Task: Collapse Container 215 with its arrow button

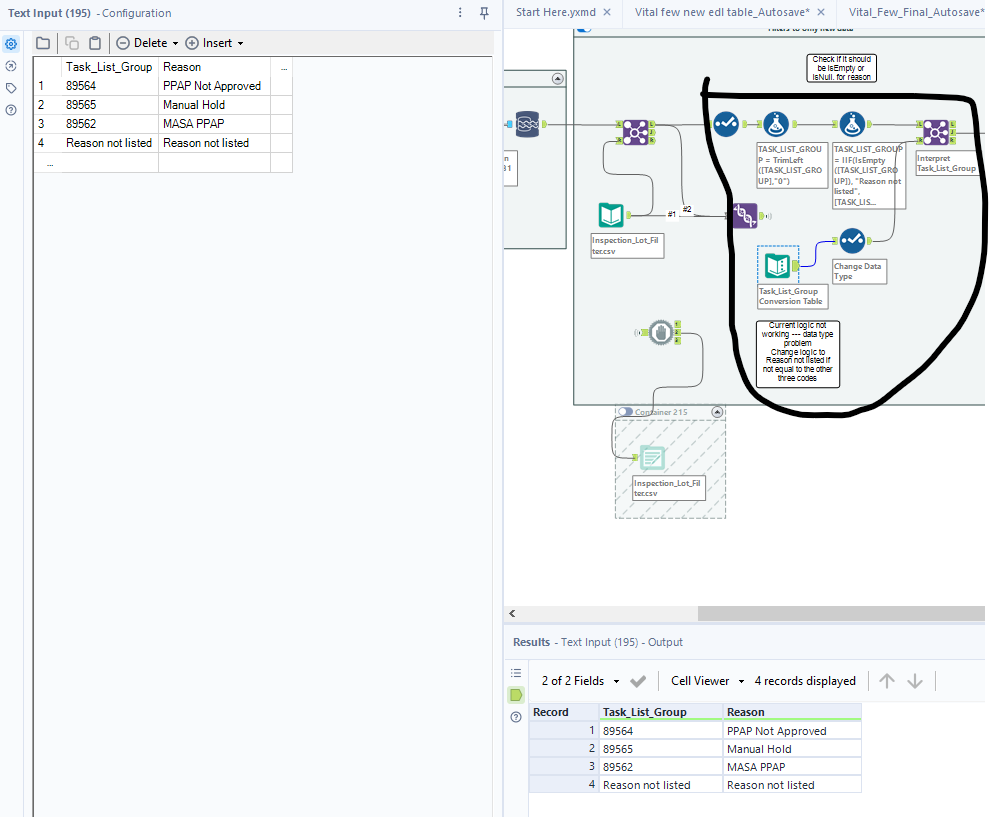Action: [716, 412]
